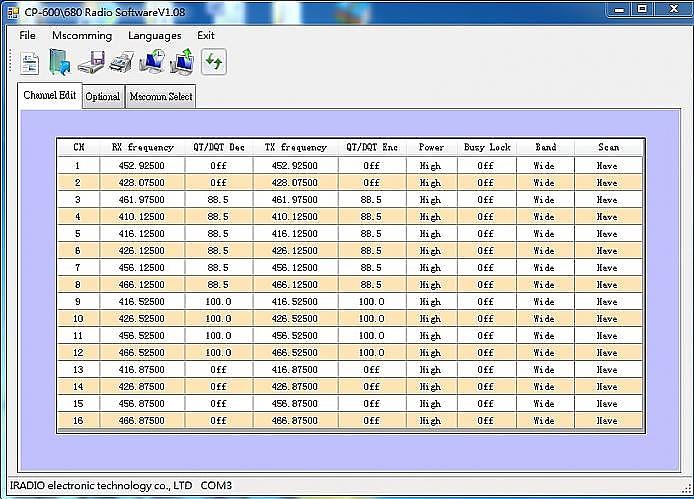Select row number 16 in CH column

[78, 421]
